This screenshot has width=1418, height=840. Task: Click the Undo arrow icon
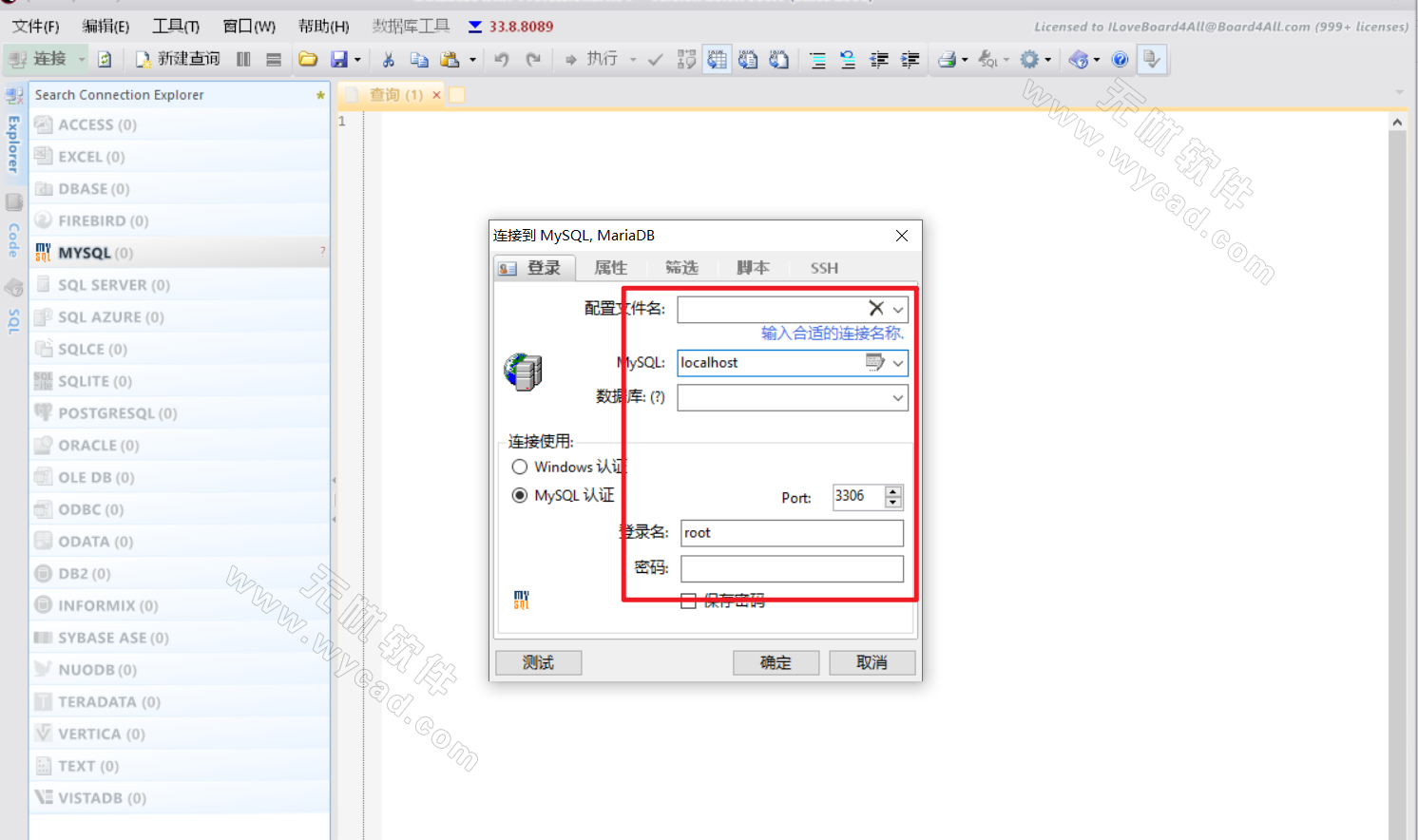click(x=501, y=59)
